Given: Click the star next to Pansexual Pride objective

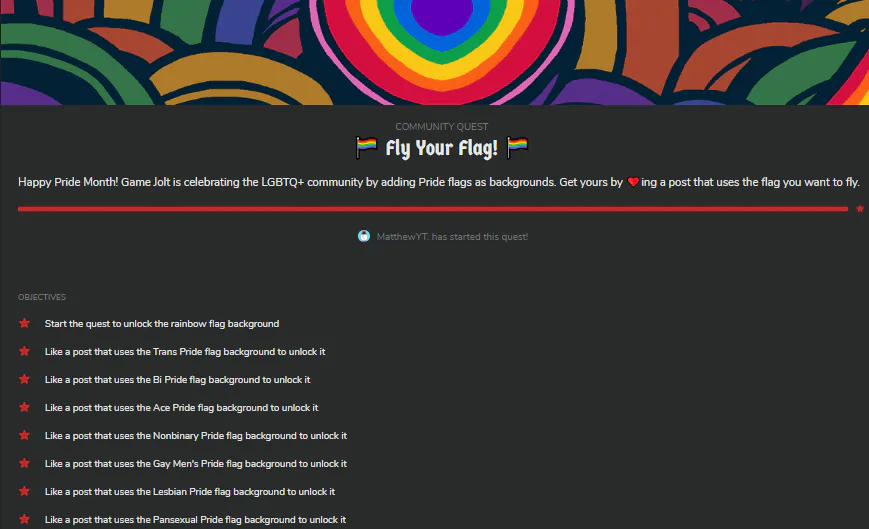Looking at the screenshot, I should tap(24, 519).
